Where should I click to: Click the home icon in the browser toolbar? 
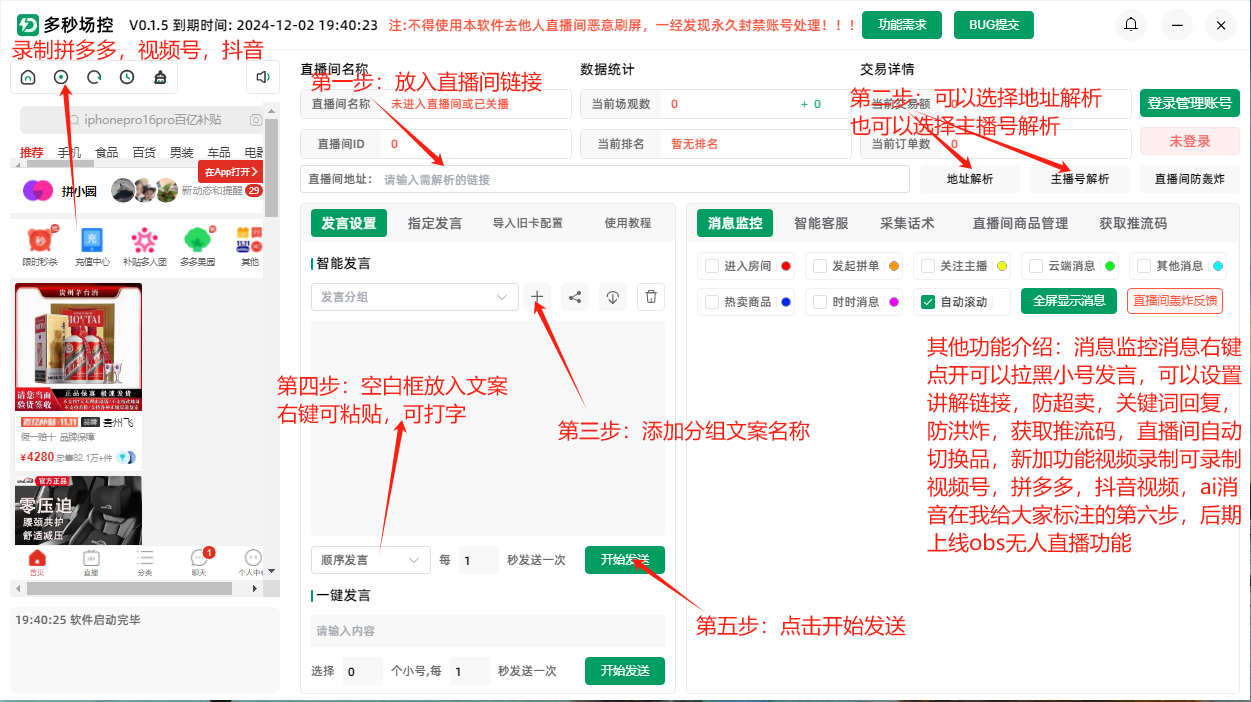(28, 76)
